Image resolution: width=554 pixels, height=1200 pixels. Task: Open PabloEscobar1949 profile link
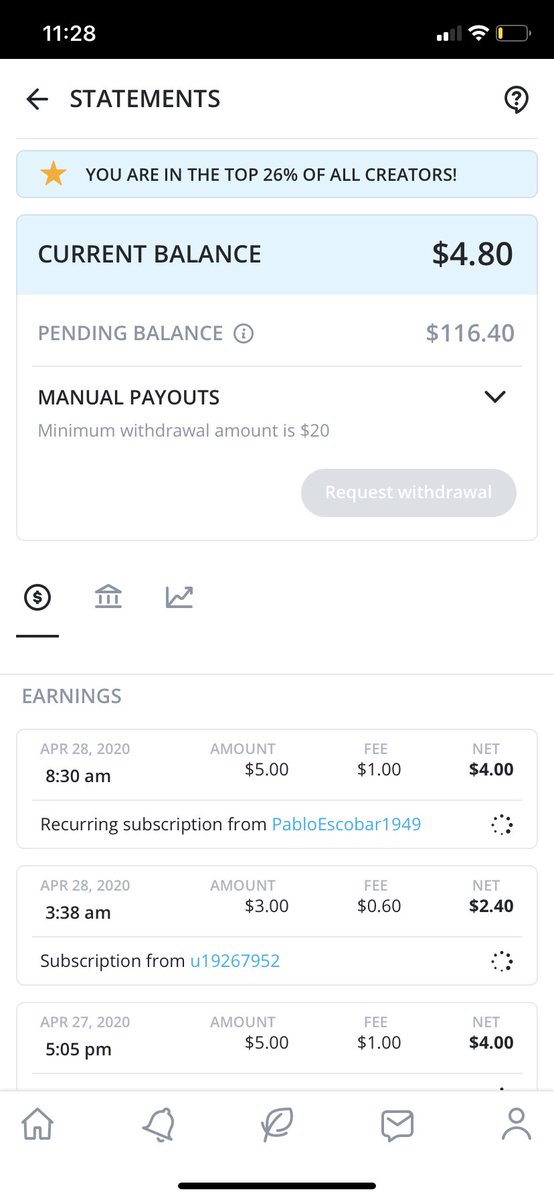tap(346, 825)
